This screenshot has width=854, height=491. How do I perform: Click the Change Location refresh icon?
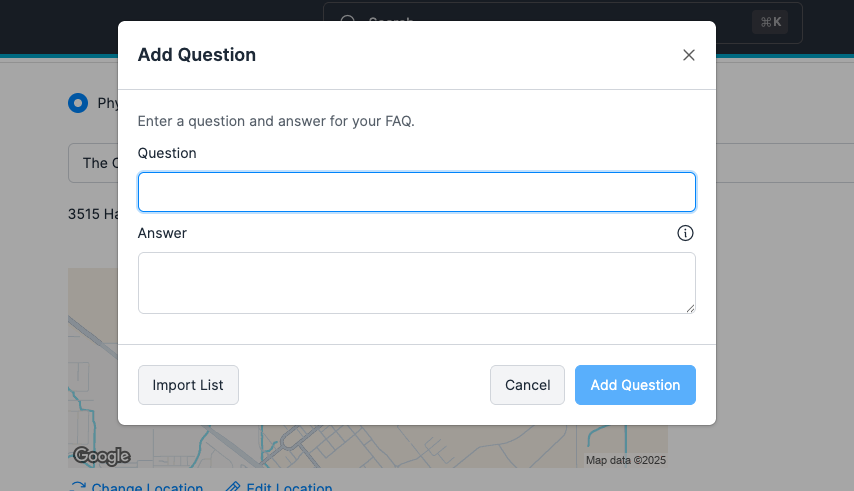point(77,487)
